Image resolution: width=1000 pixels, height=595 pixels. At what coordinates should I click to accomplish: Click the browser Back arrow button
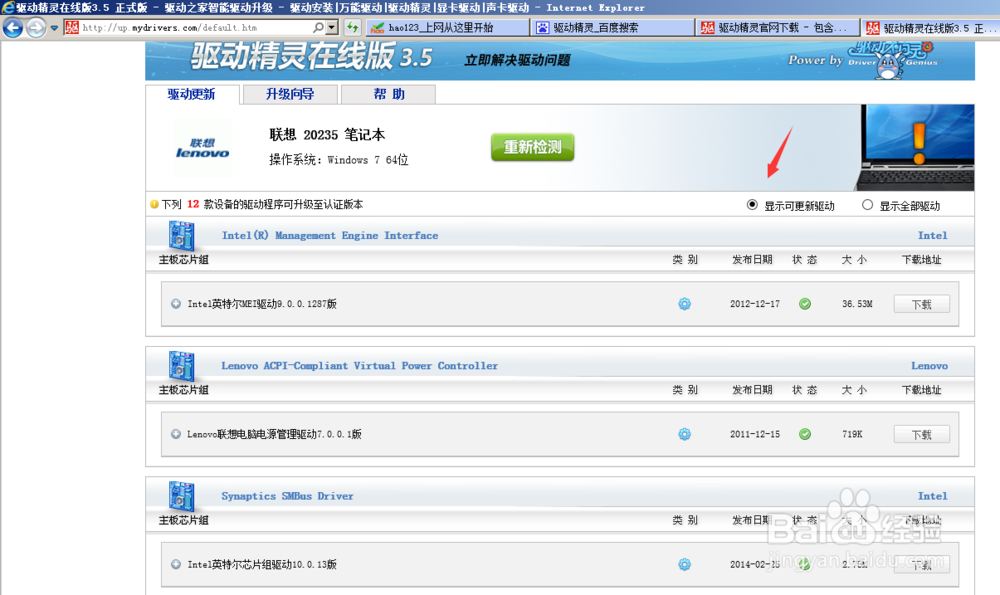(13, 27)
